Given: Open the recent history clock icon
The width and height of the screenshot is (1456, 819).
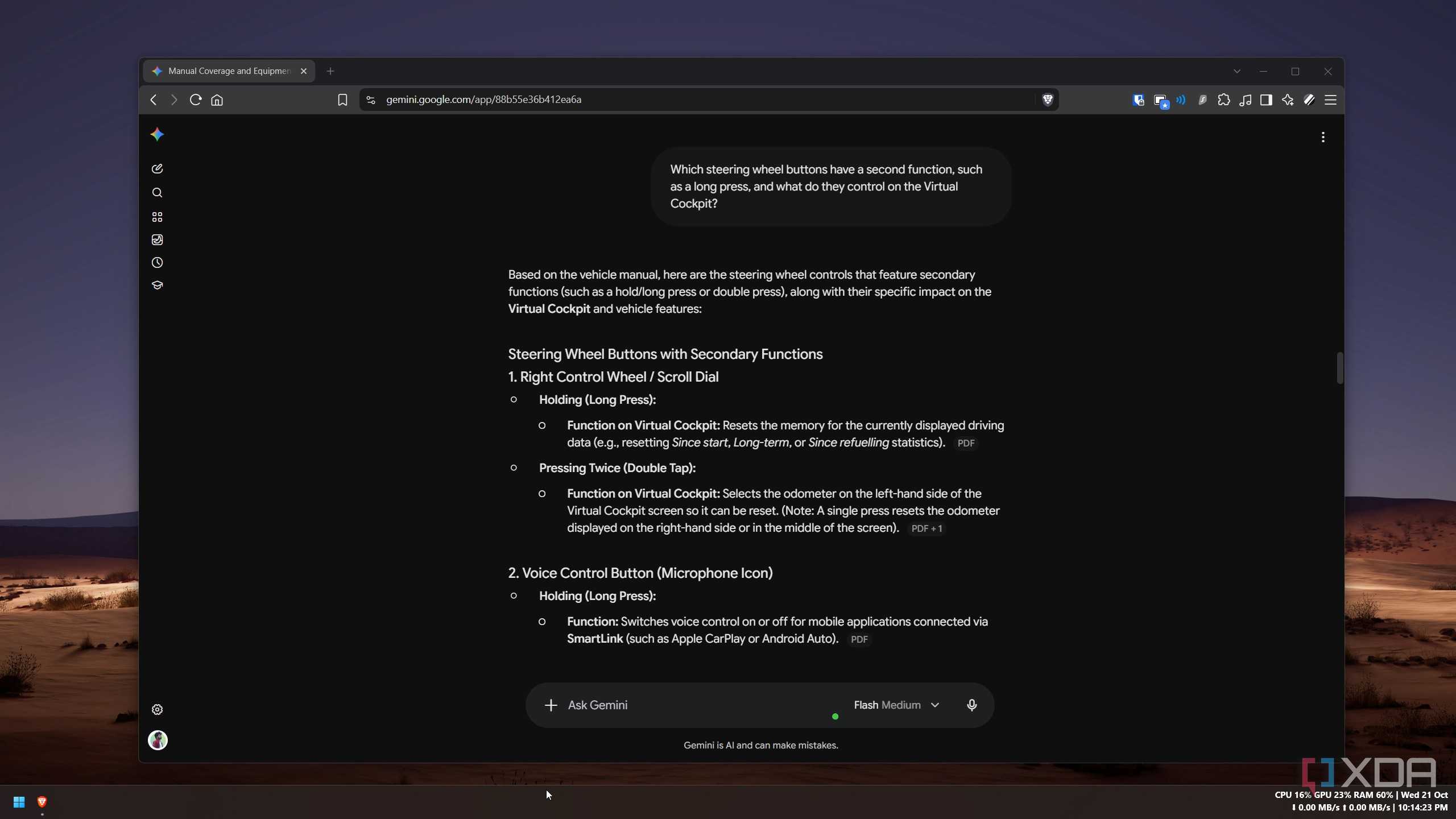Looking at the screenshot, I should (x=157, y=263).
